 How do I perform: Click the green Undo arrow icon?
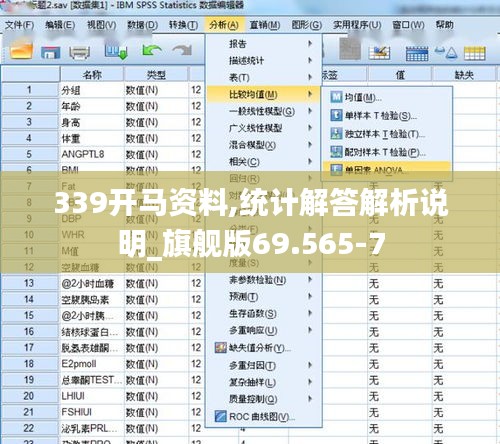point(152,51)
